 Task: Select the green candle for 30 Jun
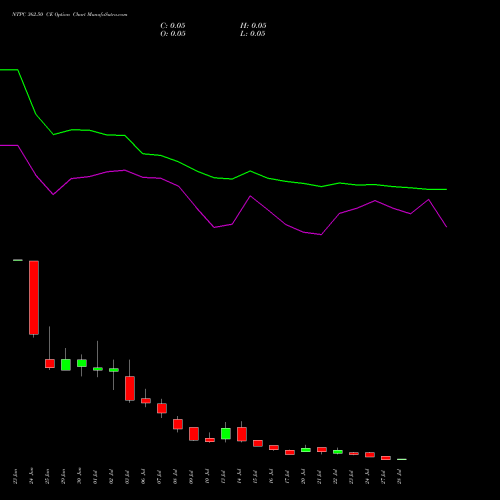82,363
